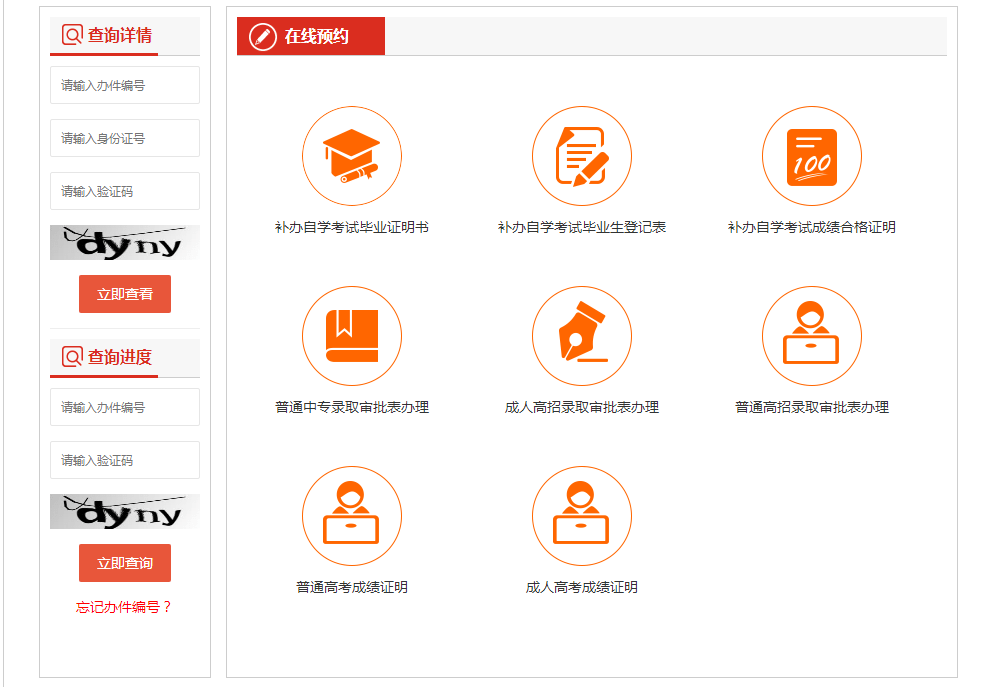Image resolution: width=988 pixels, height=687 pixels.
Task: Click the magnifier icon beside 查询进度
Action: (72, 357)
